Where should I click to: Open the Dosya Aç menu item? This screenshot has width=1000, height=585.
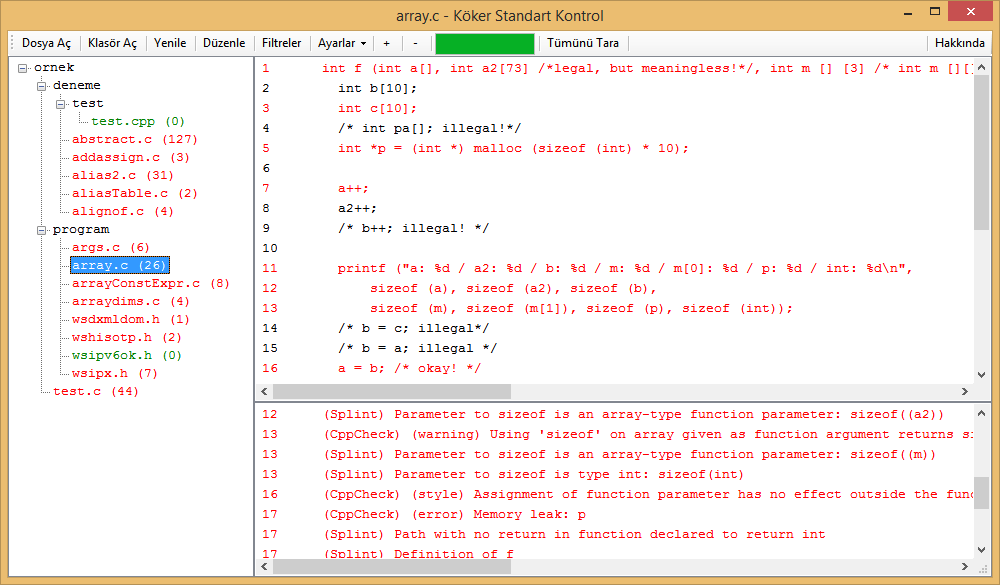click(x=46, y=43)
